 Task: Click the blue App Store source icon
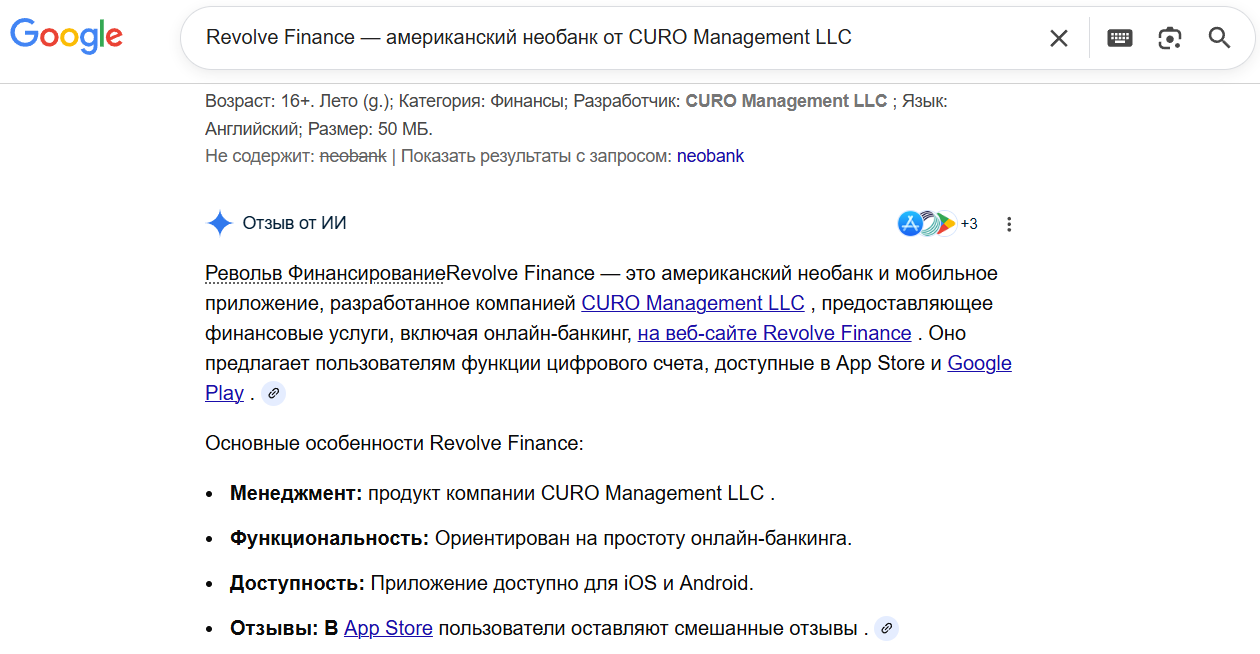pyautogui.click(x=909, y=224)
